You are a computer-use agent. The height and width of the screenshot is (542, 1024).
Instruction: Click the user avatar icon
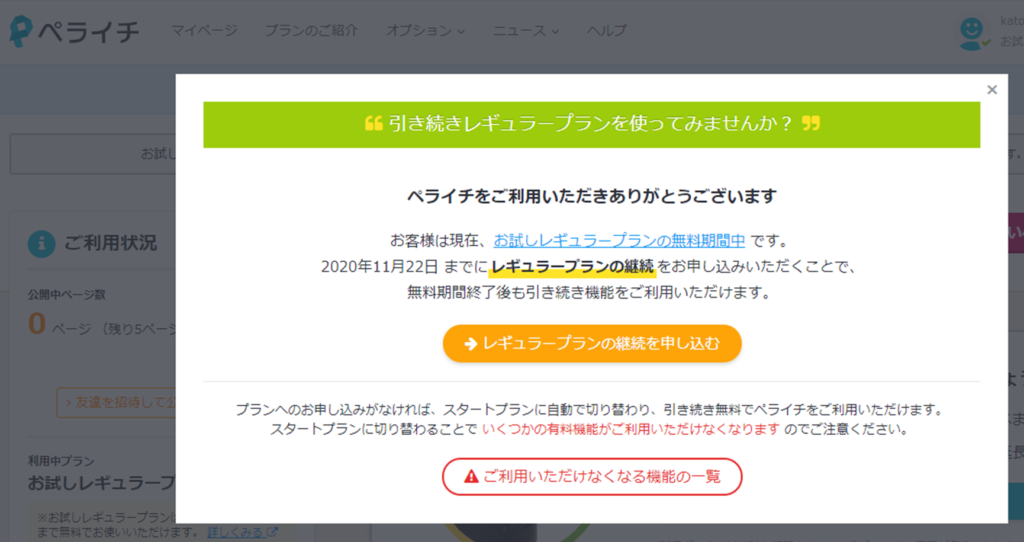973,33
